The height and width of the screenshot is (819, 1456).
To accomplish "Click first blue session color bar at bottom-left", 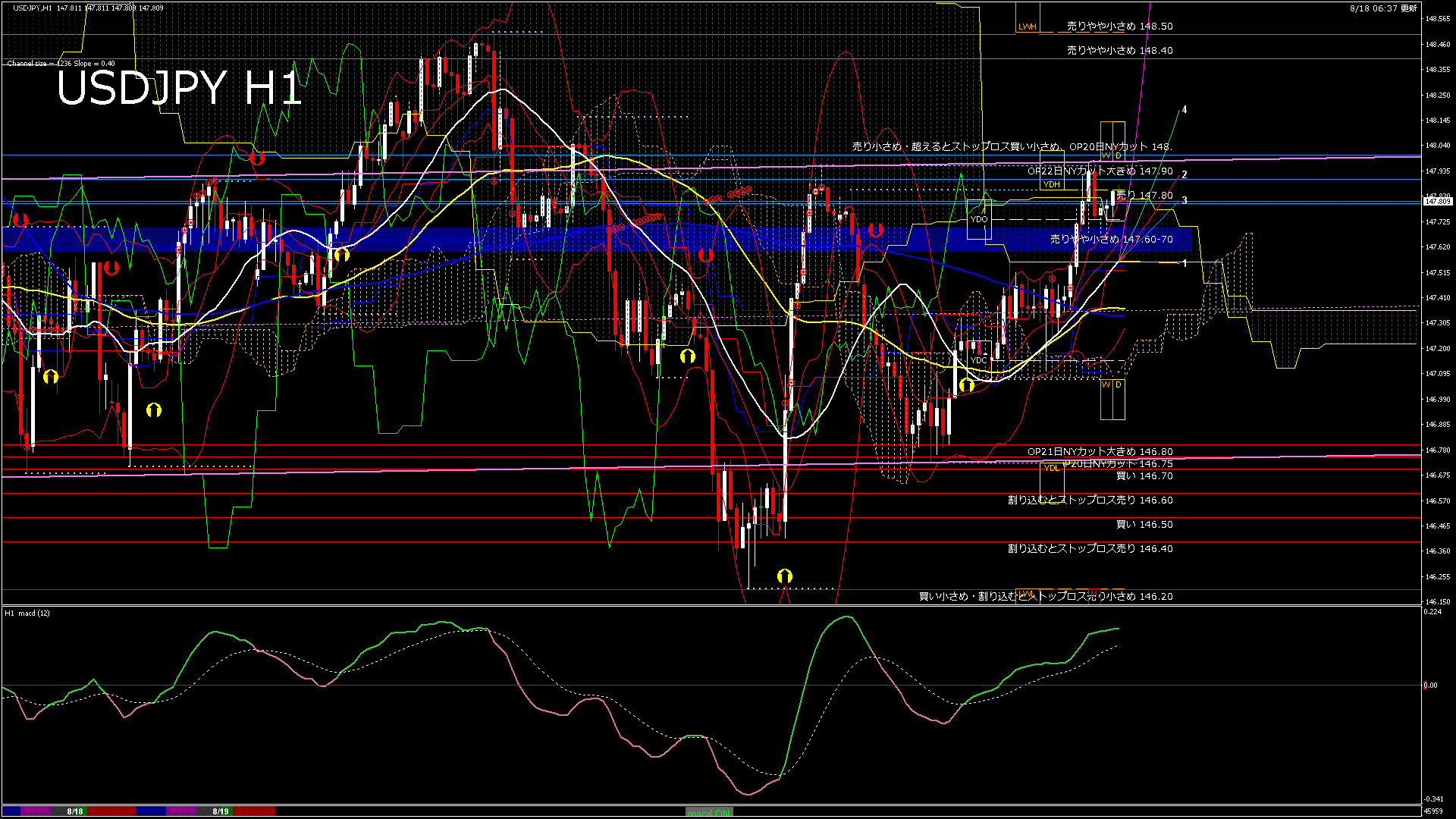I will (11, 811).
